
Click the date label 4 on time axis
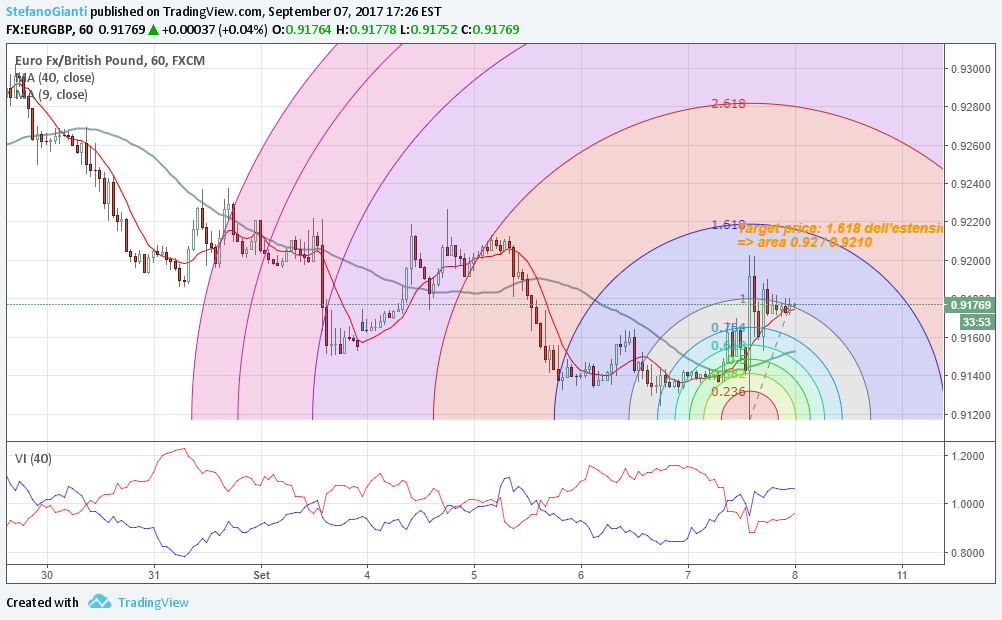(x=367, y=575)
